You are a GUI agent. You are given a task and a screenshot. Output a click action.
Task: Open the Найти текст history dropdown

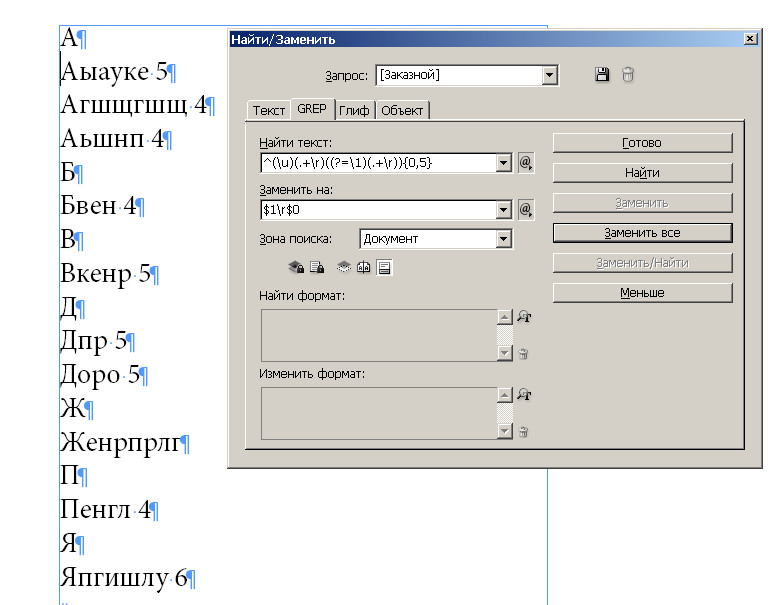[503, 163]
